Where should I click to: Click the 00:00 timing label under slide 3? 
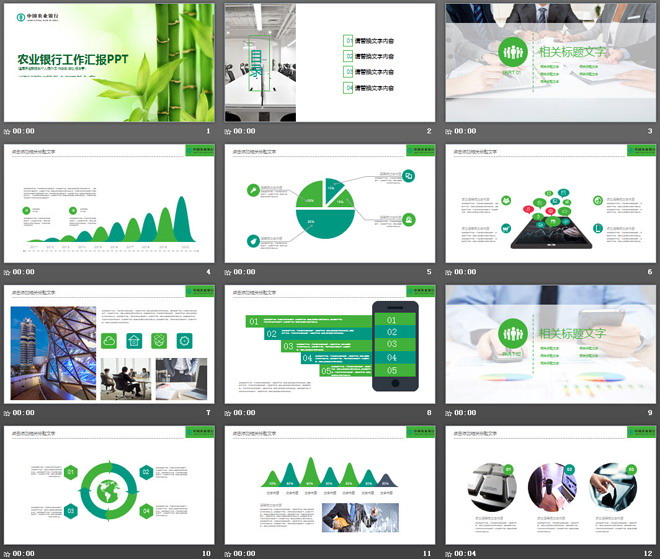pyautogui.click(x=467, y=131)
